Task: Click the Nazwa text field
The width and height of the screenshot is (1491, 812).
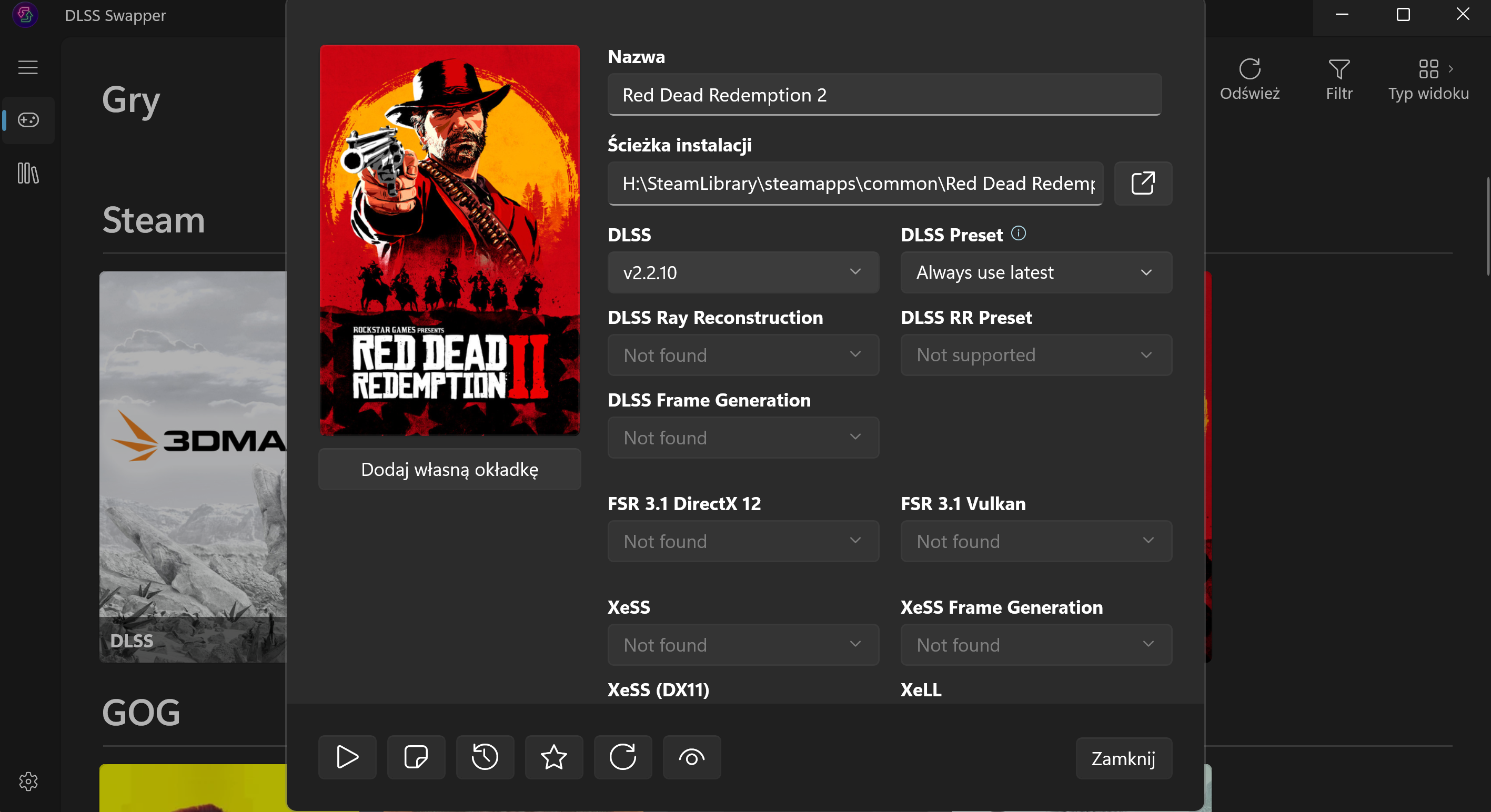Action: click(884, 95)
